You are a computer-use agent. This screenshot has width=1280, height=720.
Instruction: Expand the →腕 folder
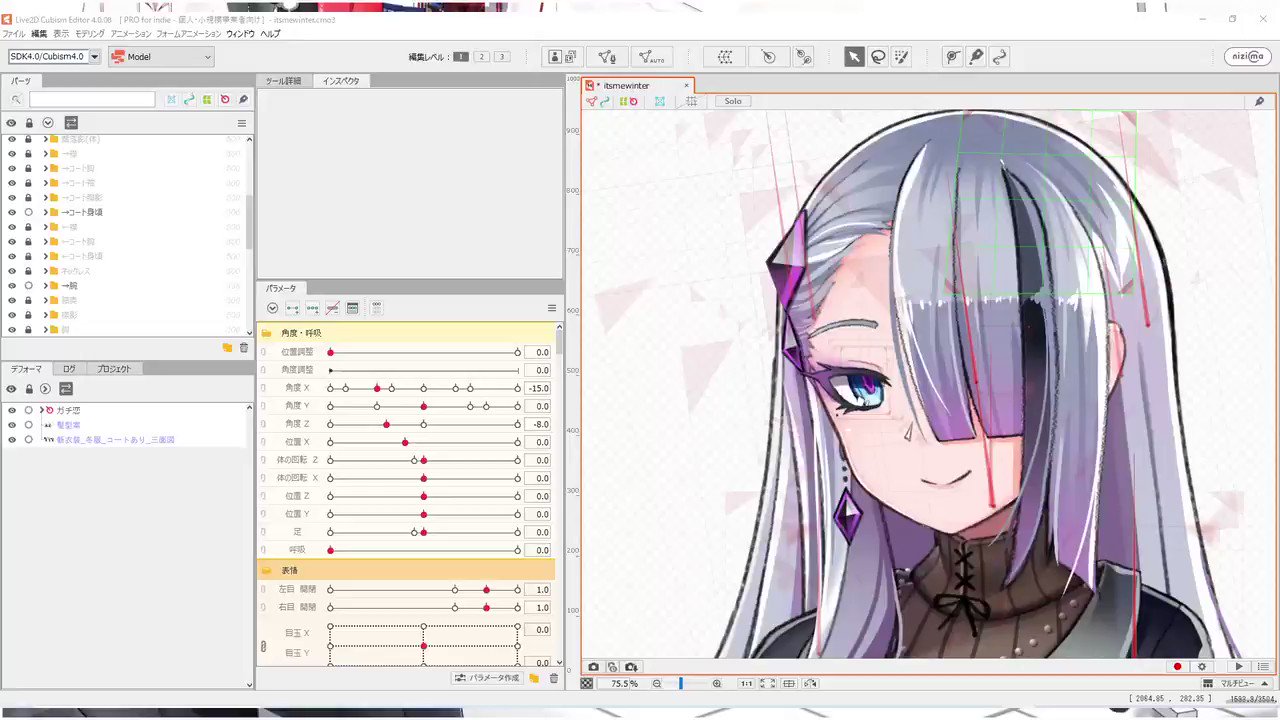pos(45,285)
